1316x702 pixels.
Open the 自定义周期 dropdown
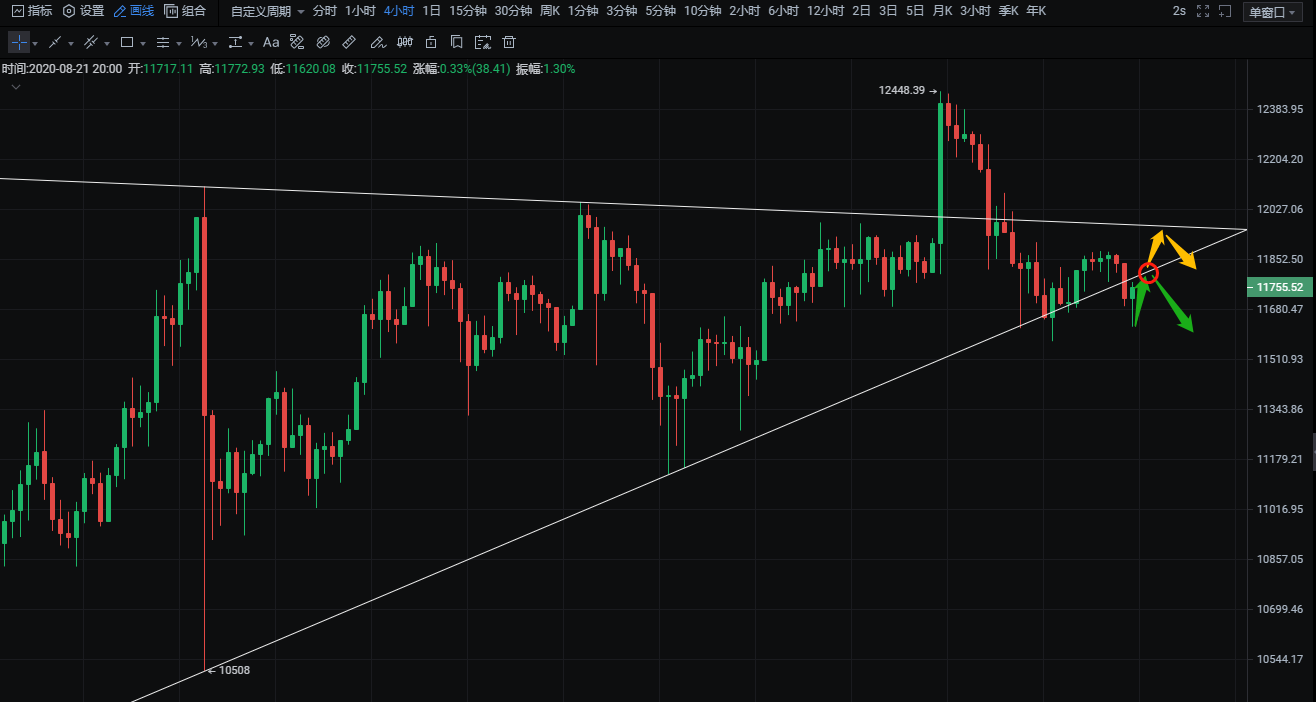(x=267, y=12)
